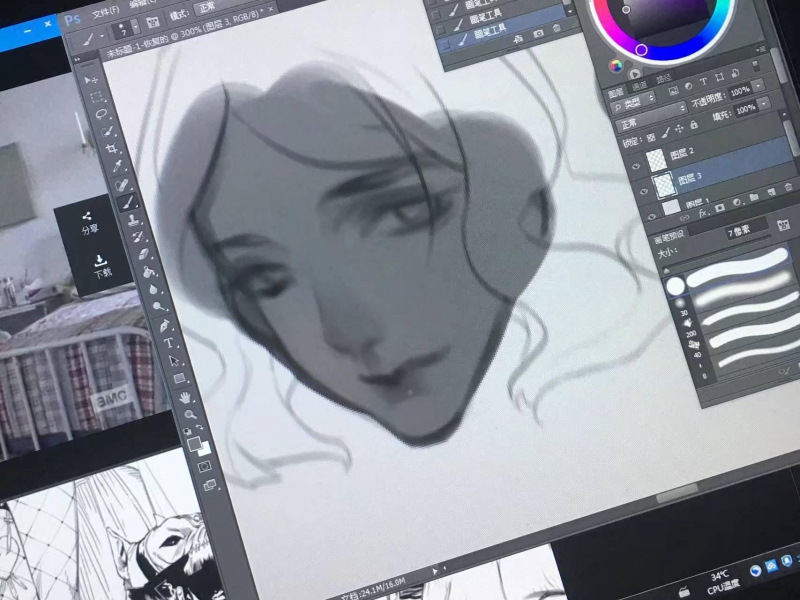The height and width of the screenshot is (600, 800).
Task: Expand the toolbox with the double arrow
Action: tap(78, 60)
